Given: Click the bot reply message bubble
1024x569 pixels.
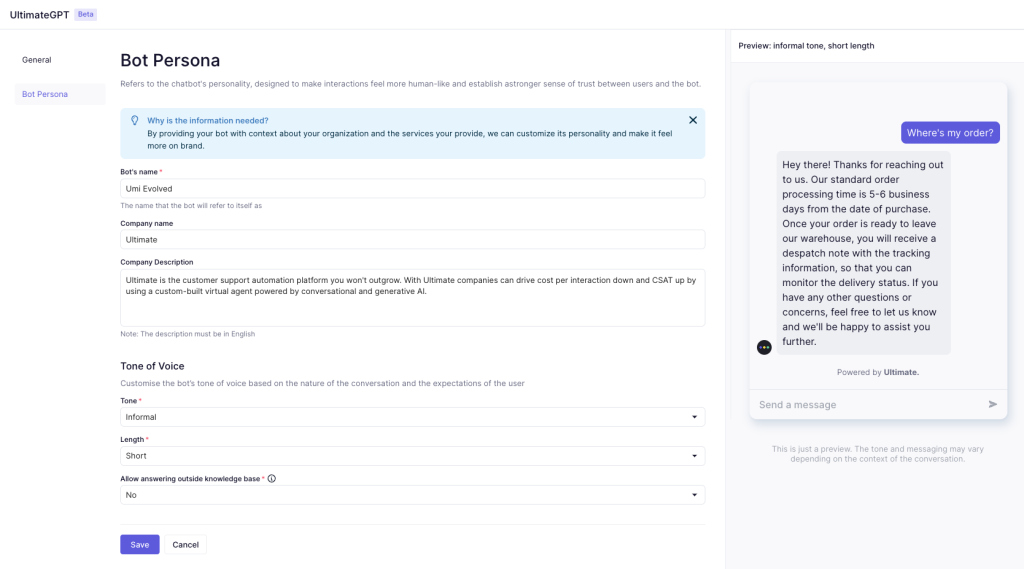Looking at the screenshot, I should tap(863, 253).
